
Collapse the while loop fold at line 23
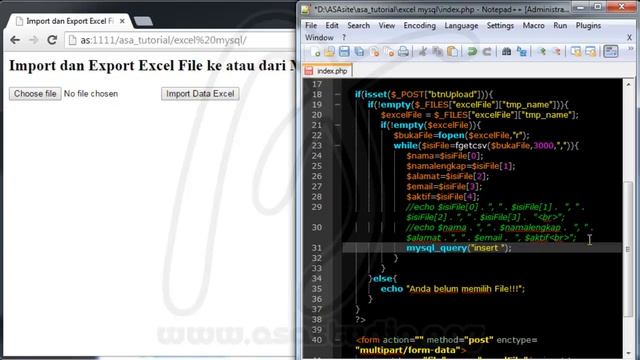tap(338, 145)
